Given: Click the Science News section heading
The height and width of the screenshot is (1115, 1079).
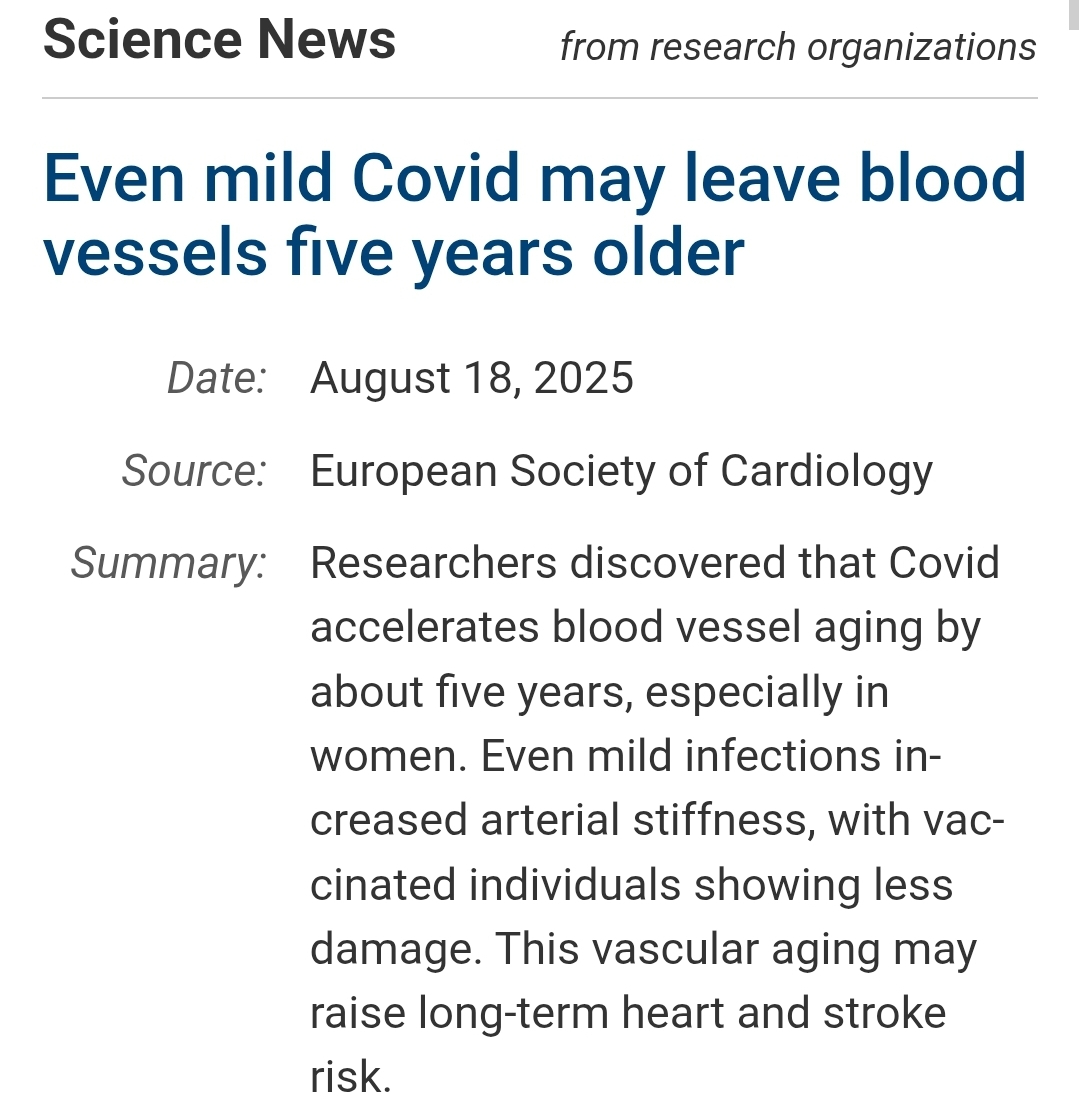Looking at the screenshot, I should [x=219, y=40].
